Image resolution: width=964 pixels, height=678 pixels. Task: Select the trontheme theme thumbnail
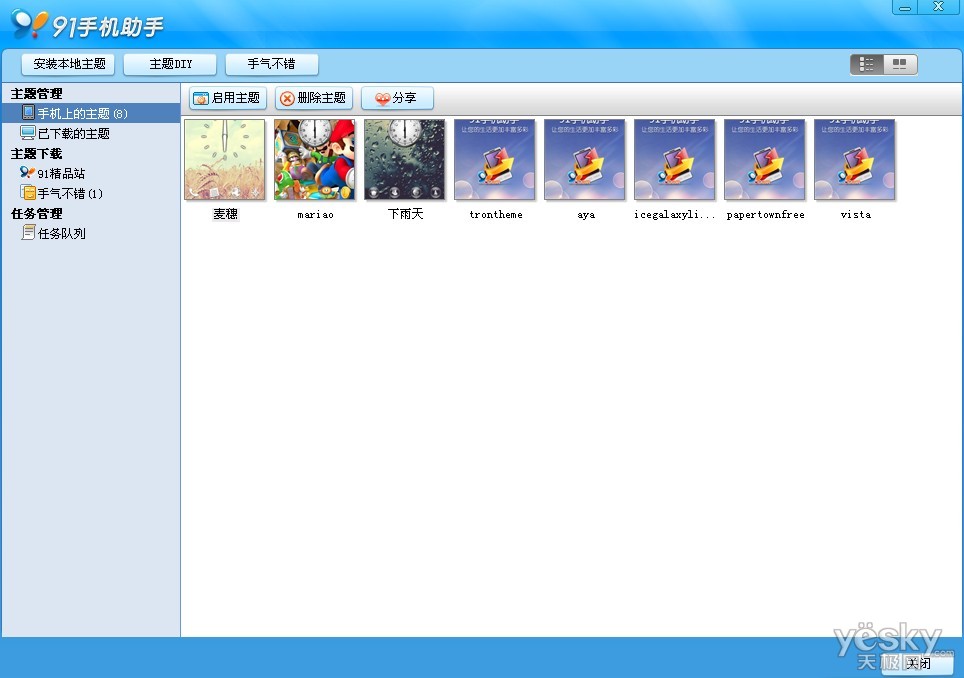pyautogui.click(x=495, y=160)
